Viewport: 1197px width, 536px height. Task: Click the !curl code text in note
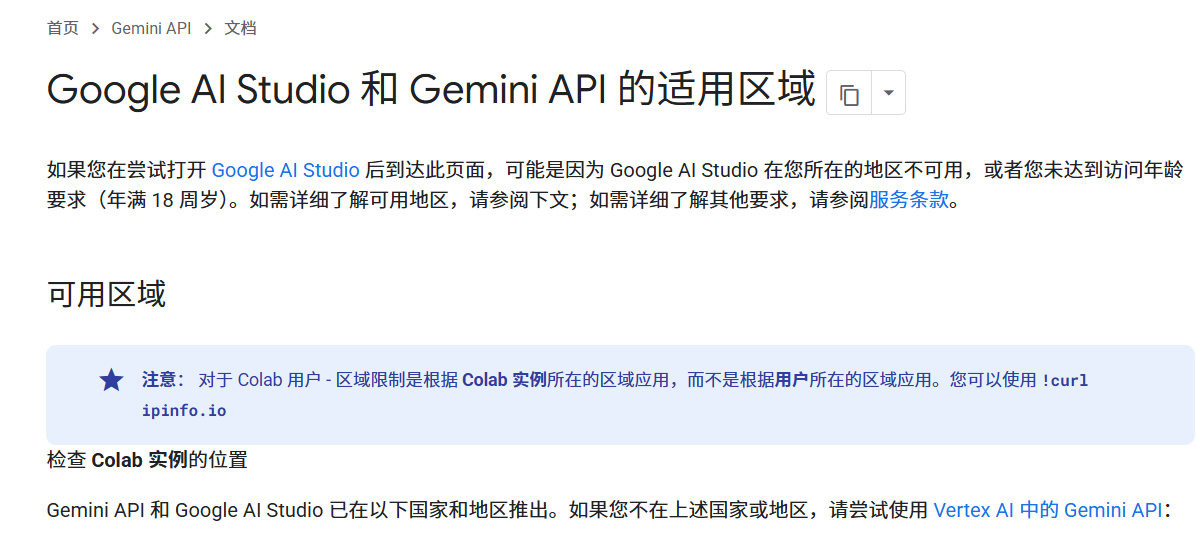point(1064,380)
